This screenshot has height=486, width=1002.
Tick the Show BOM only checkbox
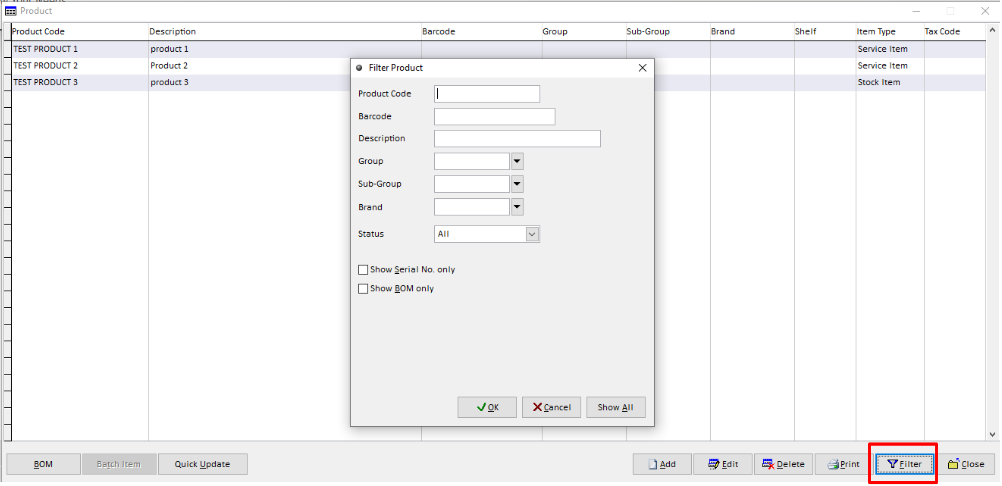click(x=363, y=289)
